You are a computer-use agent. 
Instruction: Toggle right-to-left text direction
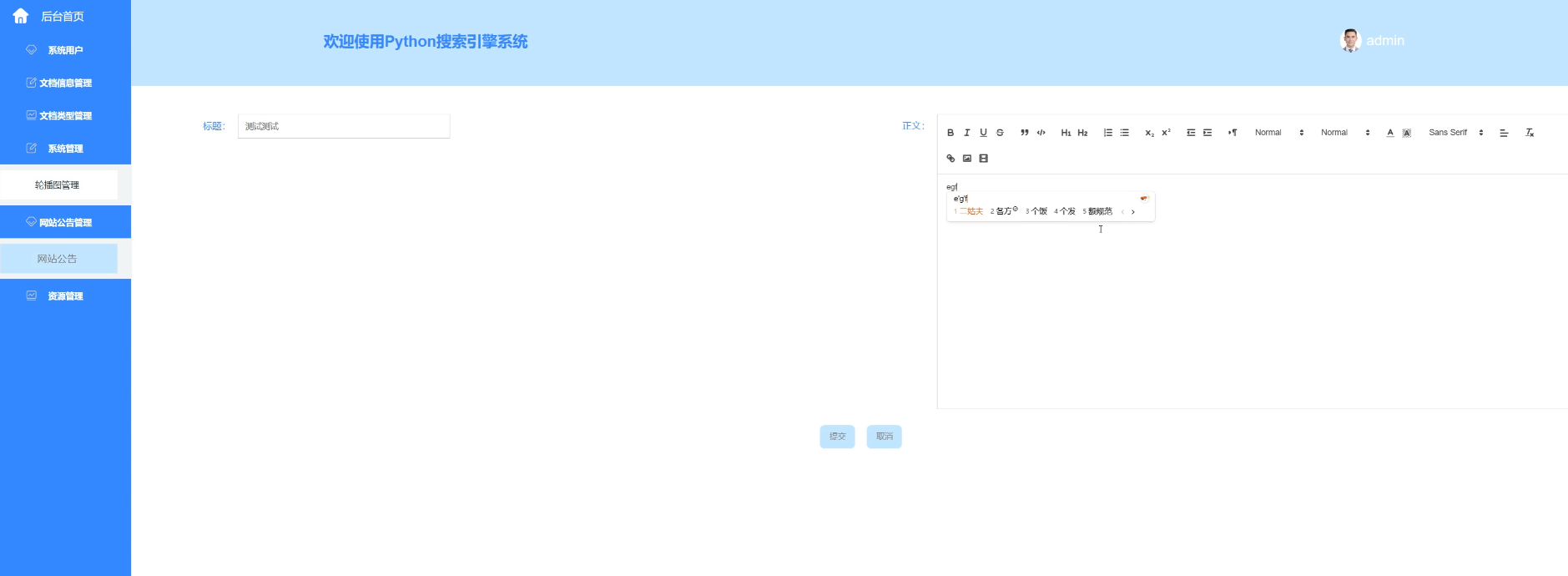(1233, 133)
